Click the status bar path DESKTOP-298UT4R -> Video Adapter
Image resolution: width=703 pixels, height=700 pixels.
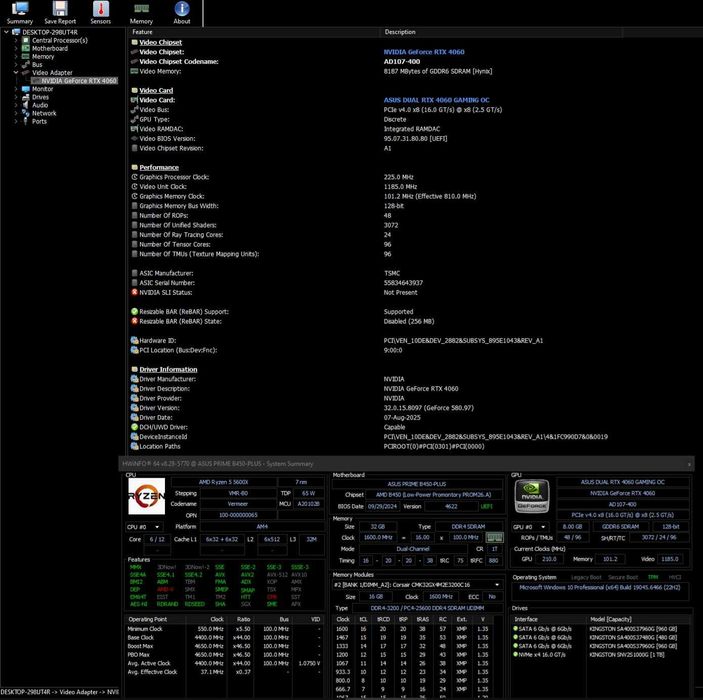60,692
